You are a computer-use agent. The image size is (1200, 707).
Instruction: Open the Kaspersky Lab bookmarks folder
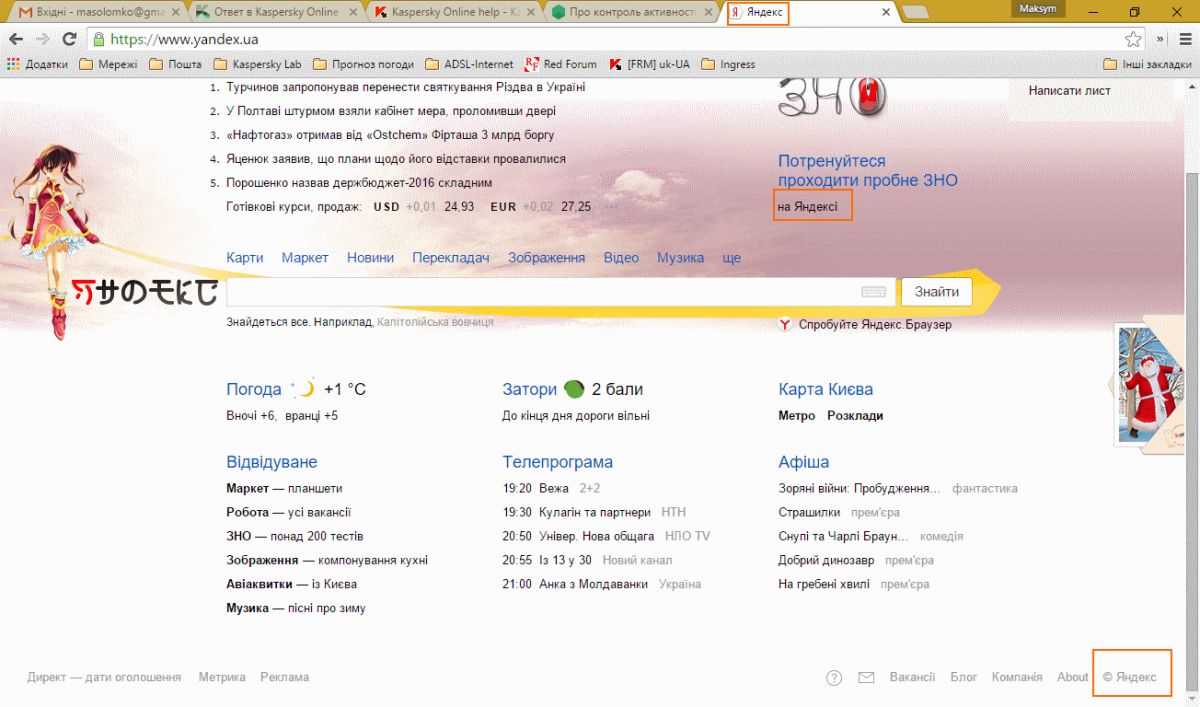click(257, 64)
